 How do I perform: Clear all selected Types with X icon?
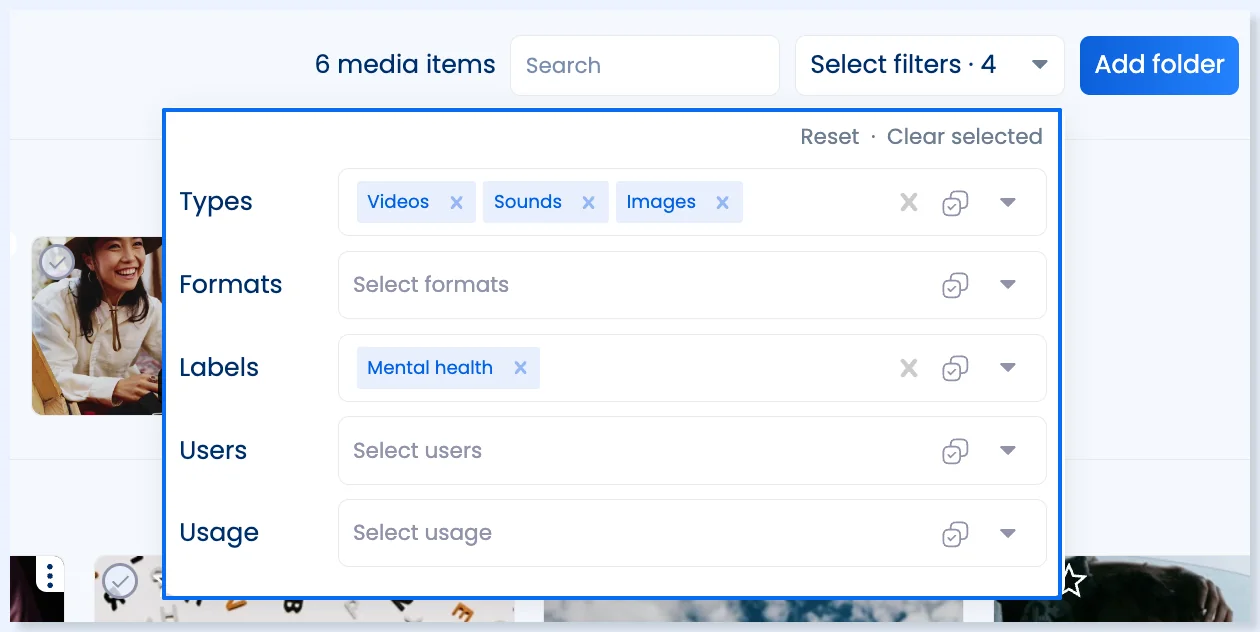tap(908, 202)
